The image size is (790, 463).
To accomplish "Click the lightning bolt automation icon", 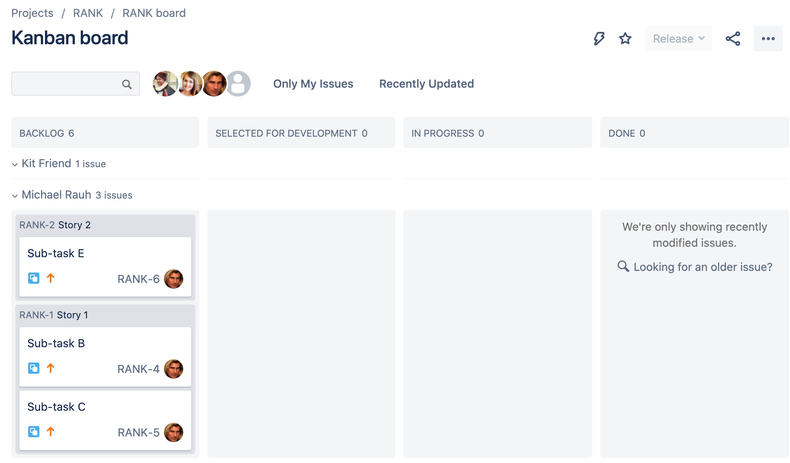I will tap(599, 38).
